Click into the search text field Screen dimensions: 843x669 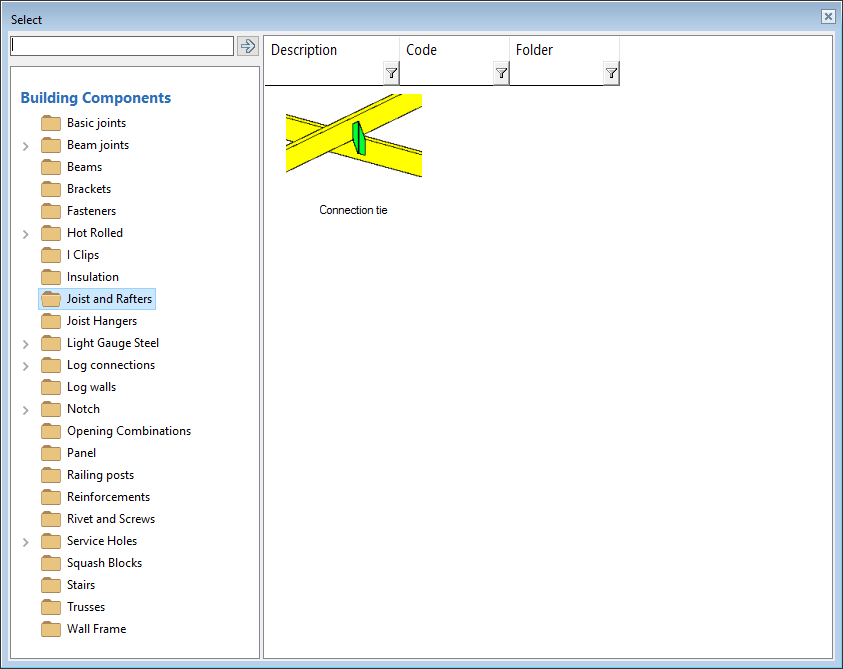coord(121,46)
